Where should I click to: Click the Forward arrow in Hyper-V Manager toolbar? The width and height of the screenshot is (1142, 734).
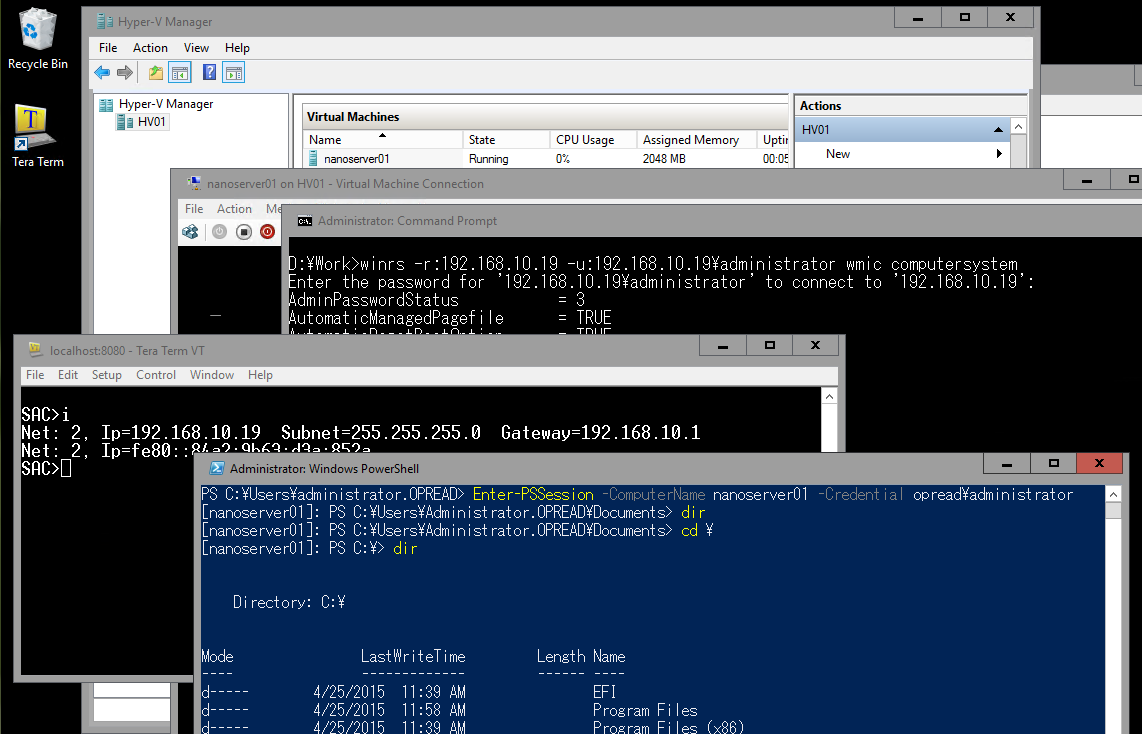[x=125, y=72]
